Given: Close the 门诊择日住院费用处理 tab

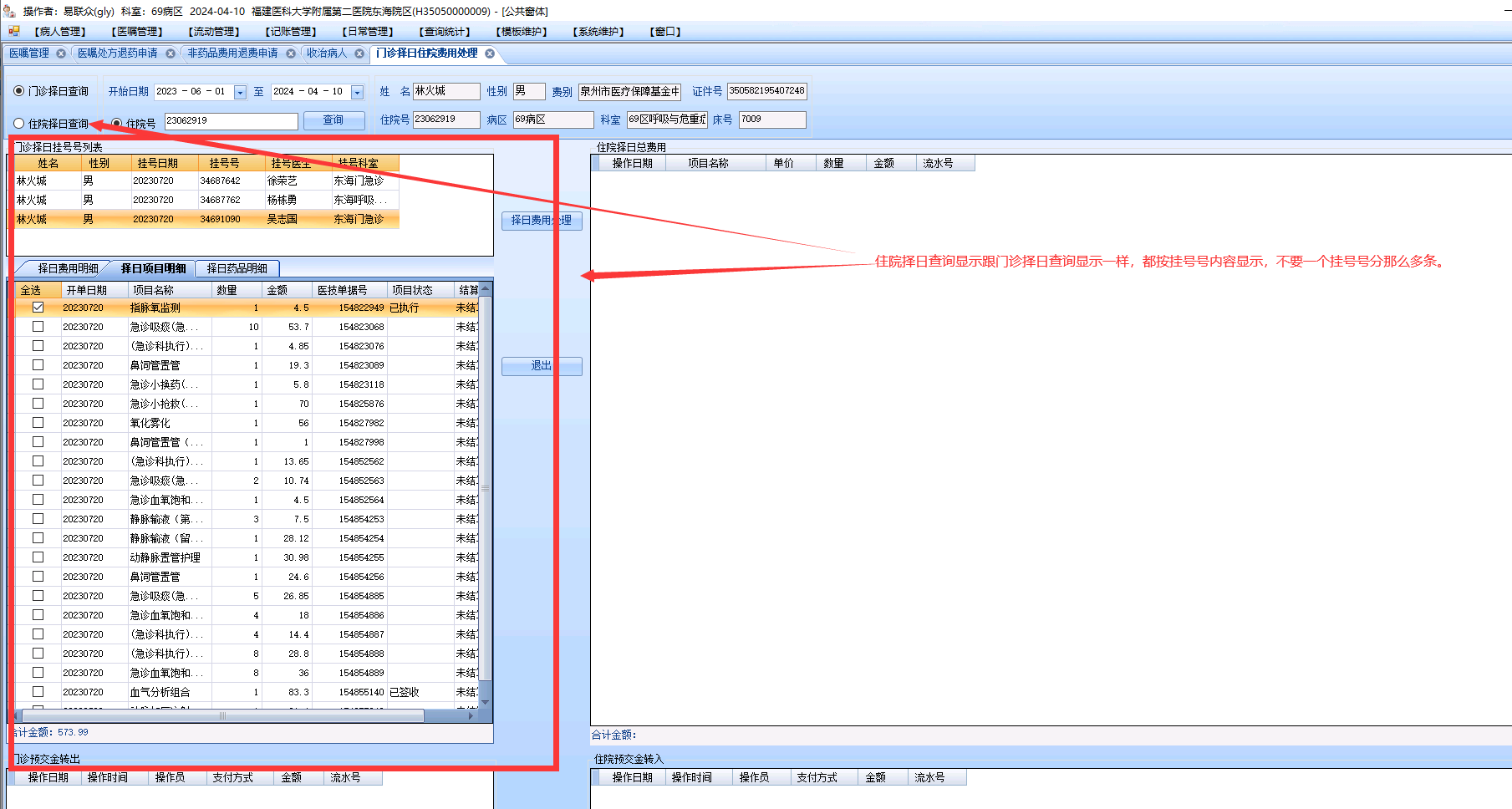Looking at the screenshot, I should click(x=490, y=53).
